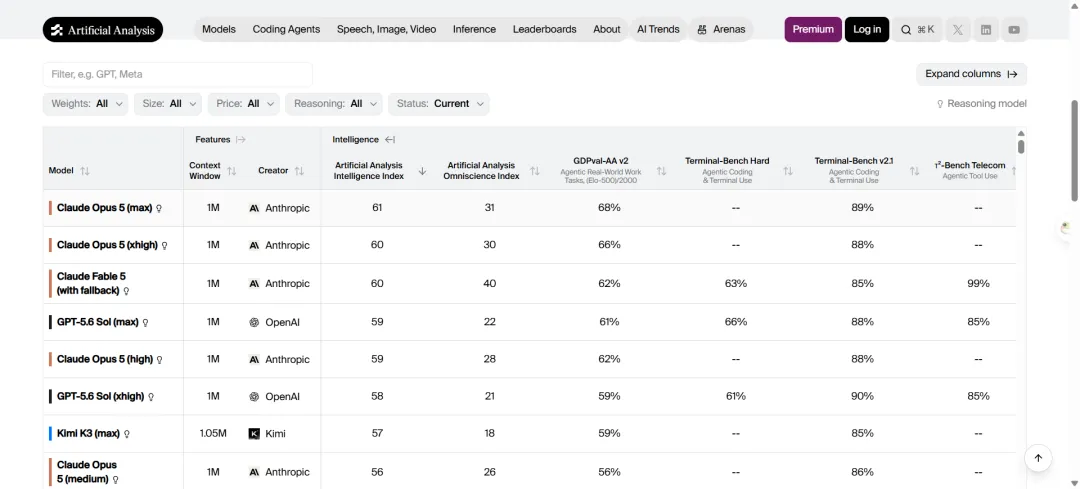Click GDPval-AA v2 value 68%
Screen dimensions: 1080x489
tap(609, 208)
